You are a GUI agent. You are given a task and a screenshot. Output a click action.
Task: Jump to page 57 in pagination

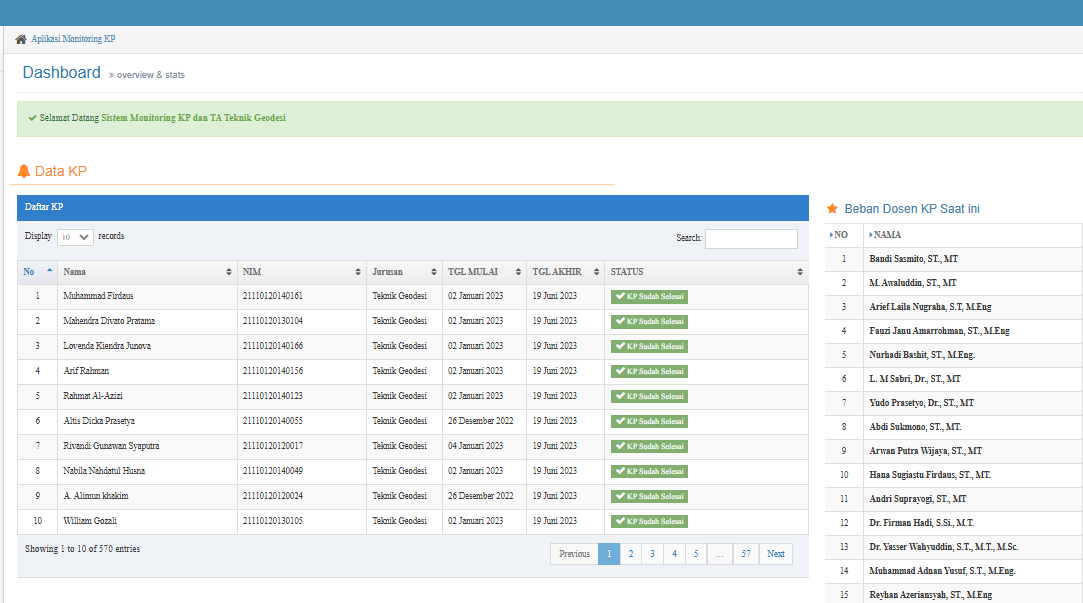click(746, 554)
